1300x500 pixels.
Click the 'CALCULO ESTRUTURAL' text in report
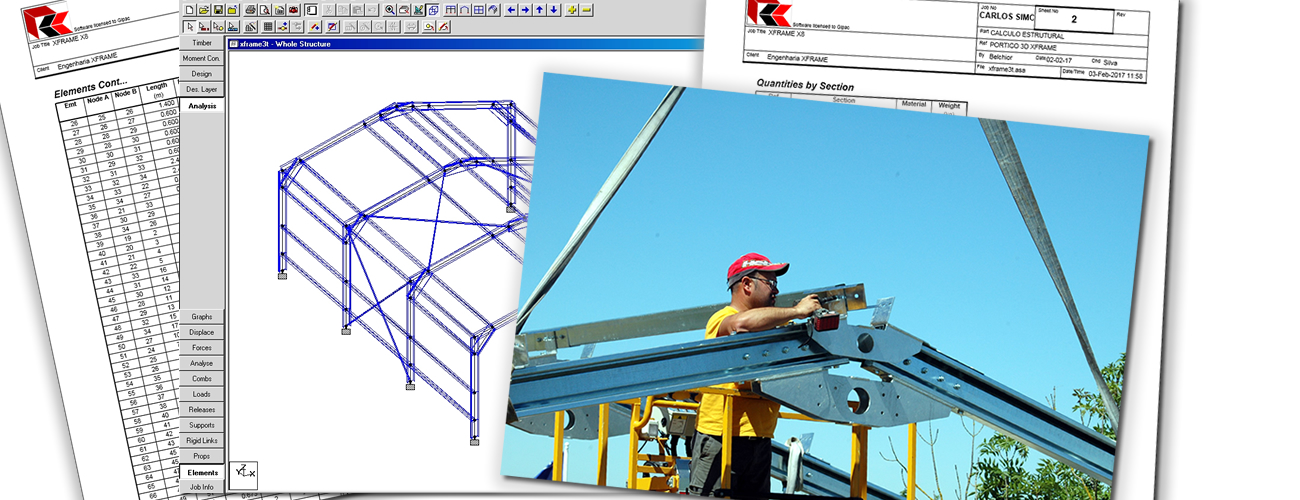(x=1027, y=35)
